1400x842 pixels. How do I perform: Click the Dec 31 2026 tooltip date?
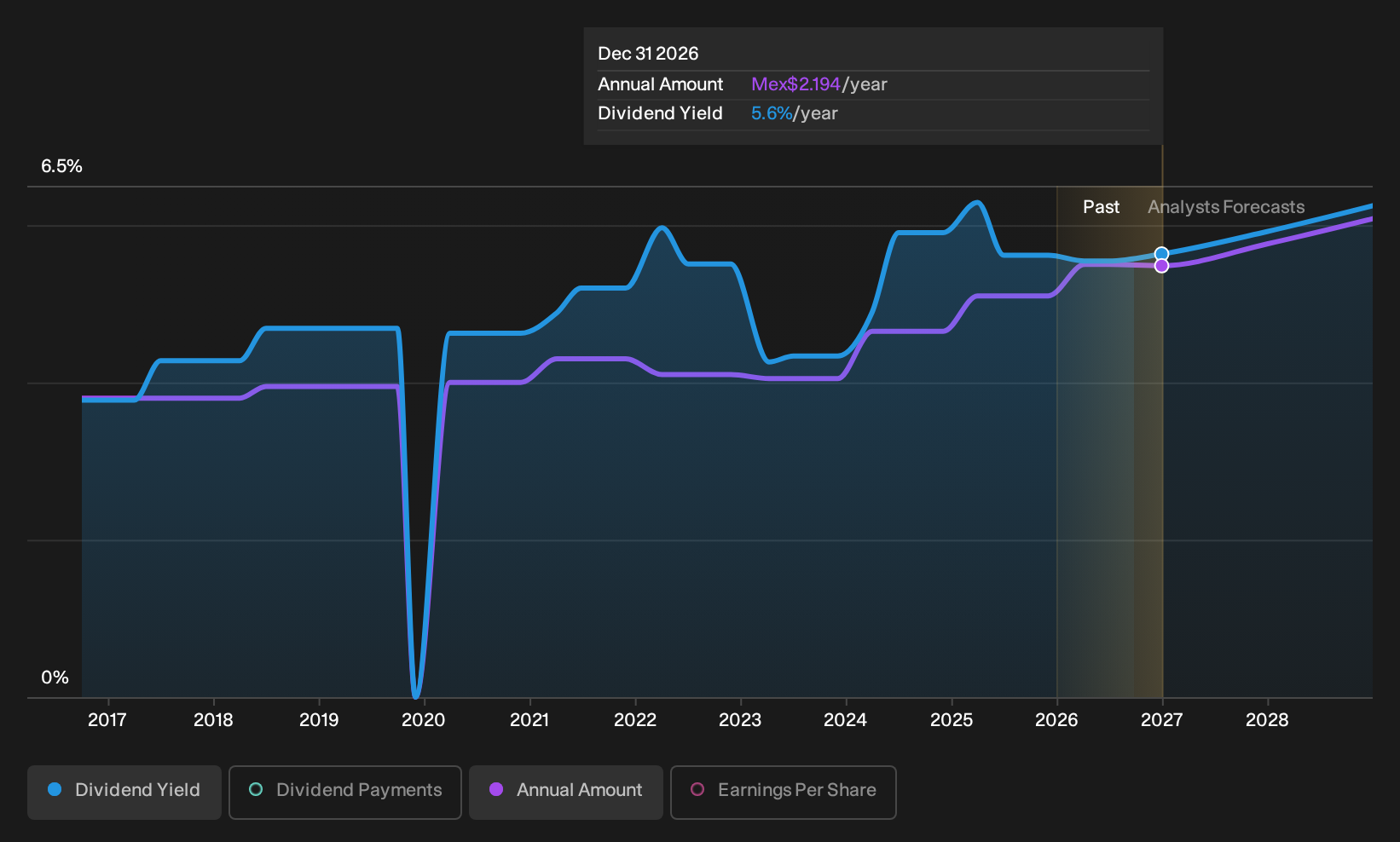648,54
